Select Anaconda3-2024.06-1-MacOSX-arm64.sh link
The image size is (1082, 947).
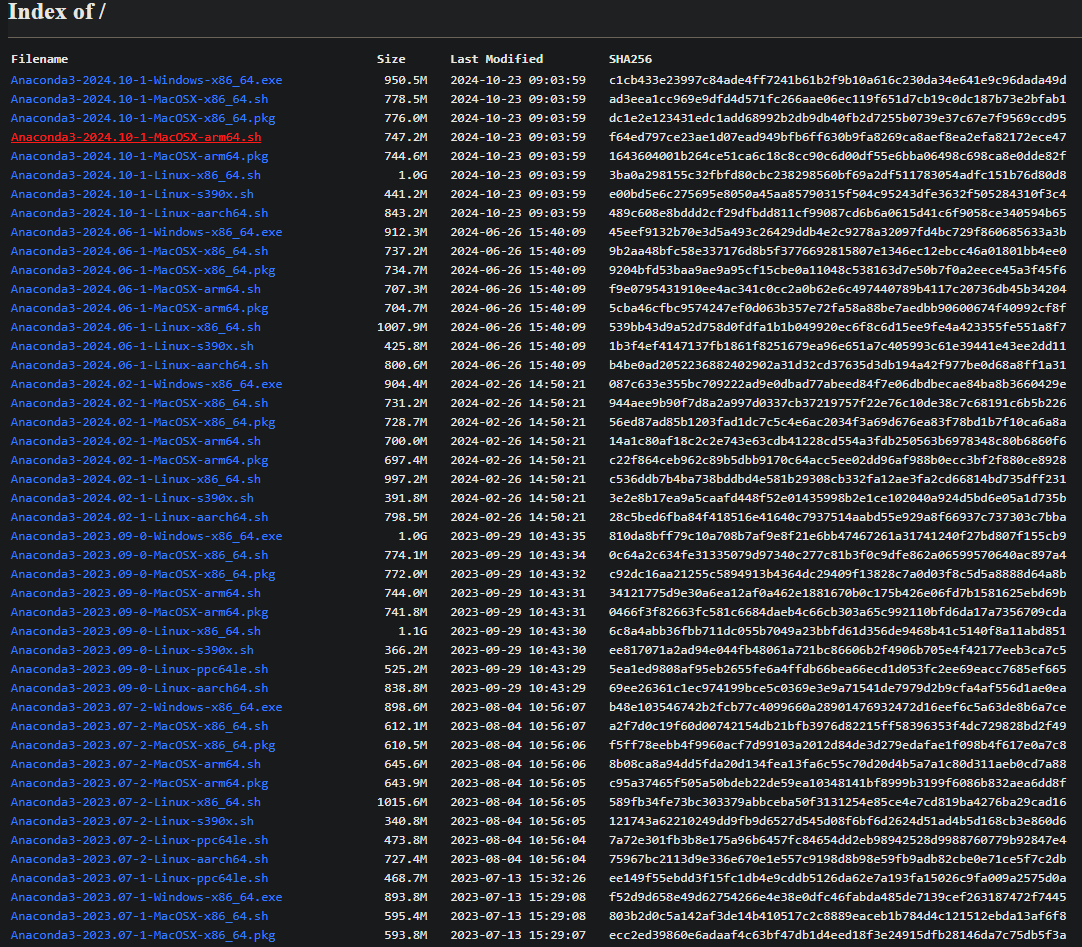pyautogui.click(x=136, y=289)
